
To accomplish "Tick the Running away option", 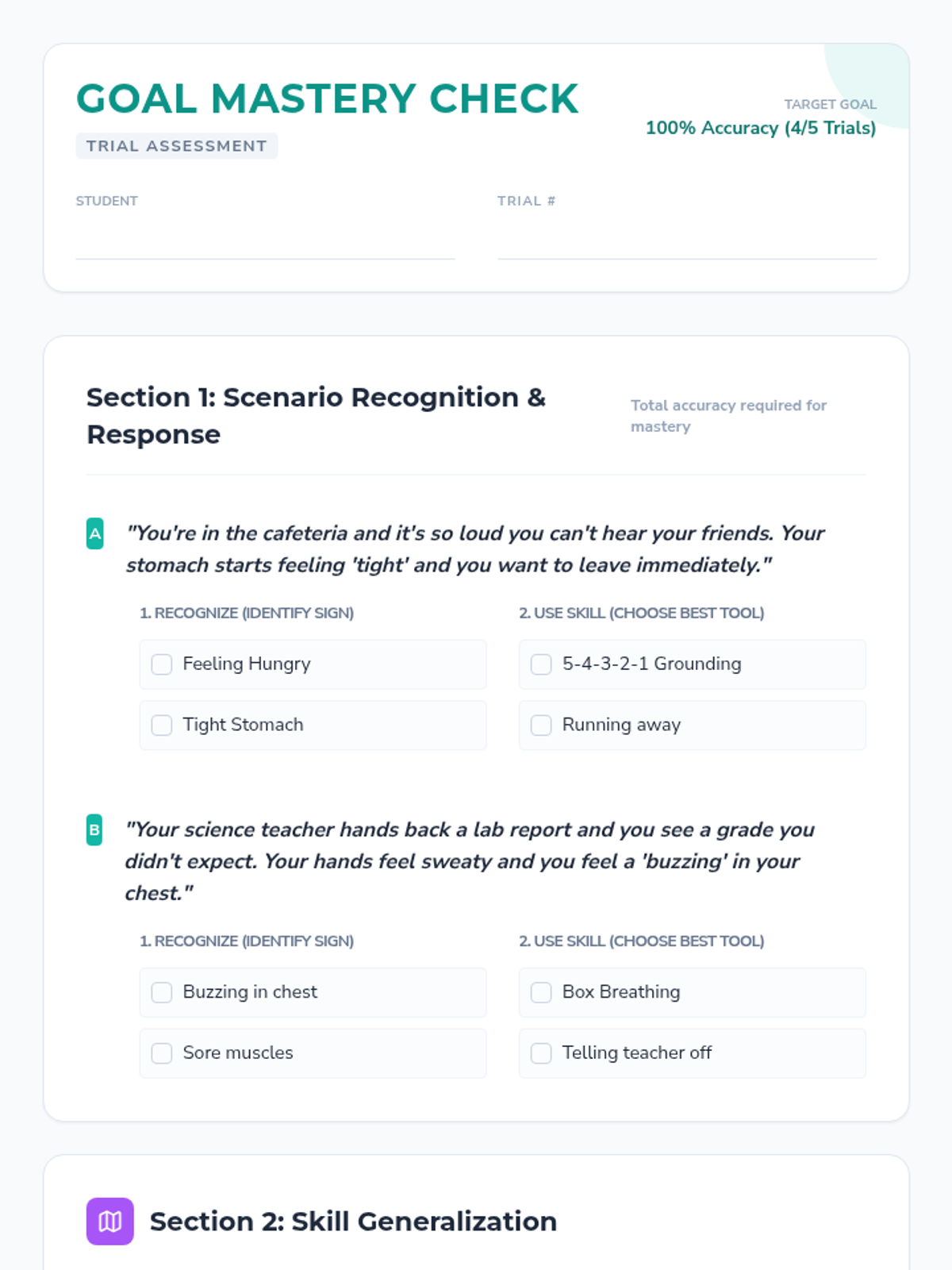I will [x=541, y=725].
